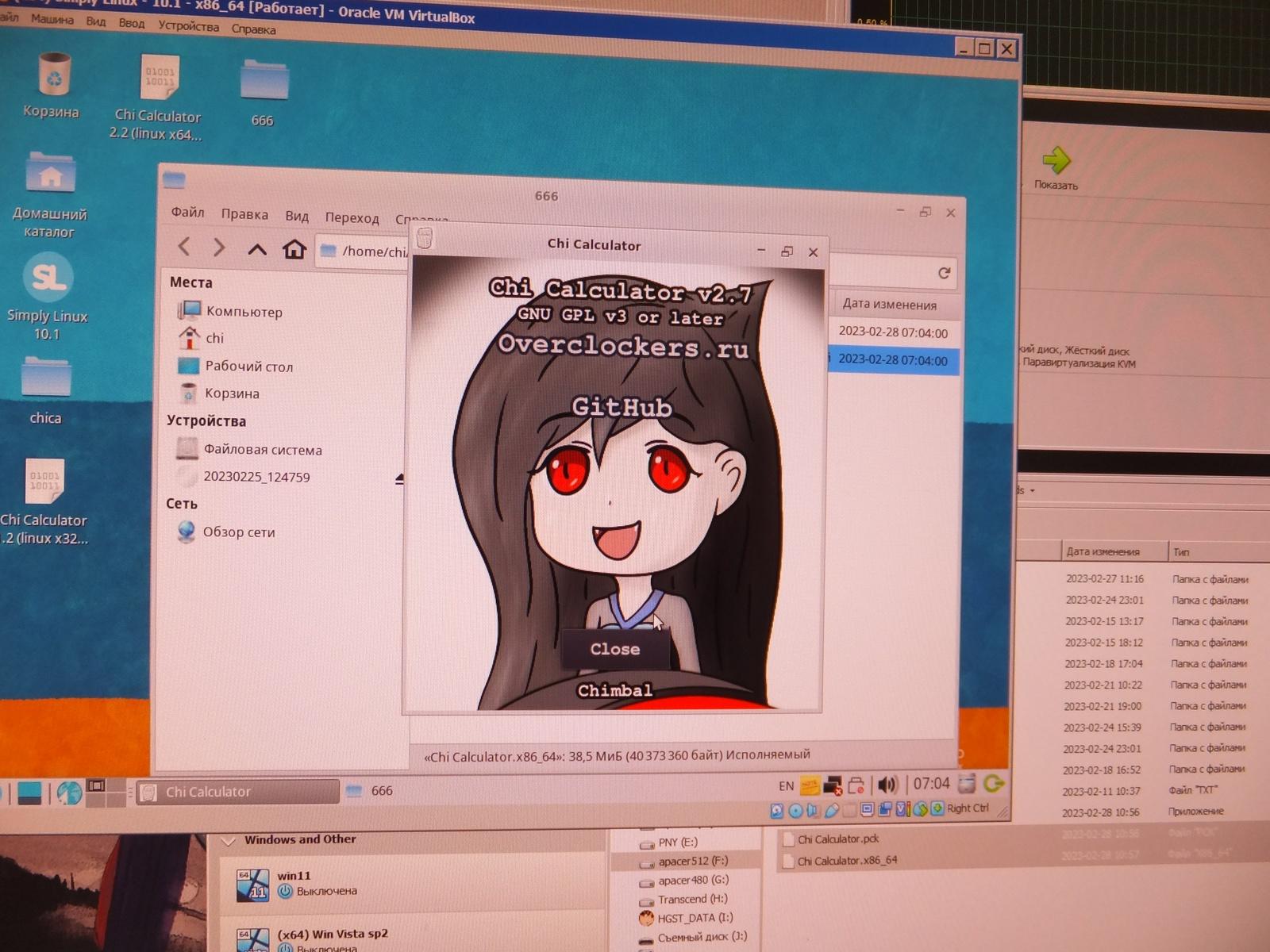1270x952 pixels.
Task: Select Компьютер in the Places sidebar
Action: 231,311
